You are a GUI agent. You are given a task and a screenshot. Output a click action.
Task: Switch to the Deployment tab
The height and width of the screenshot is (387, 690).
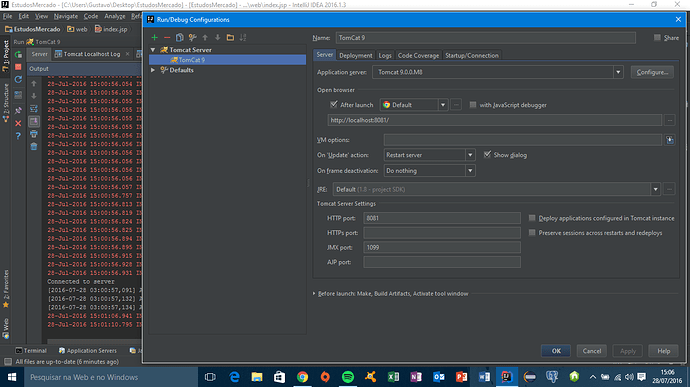point(356,55)
